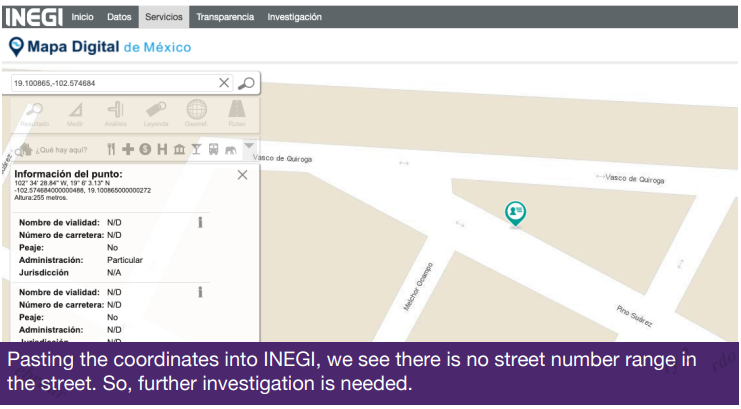Clear the search box with X
Screen dimensions: 741x409
[x=224, y=83]
